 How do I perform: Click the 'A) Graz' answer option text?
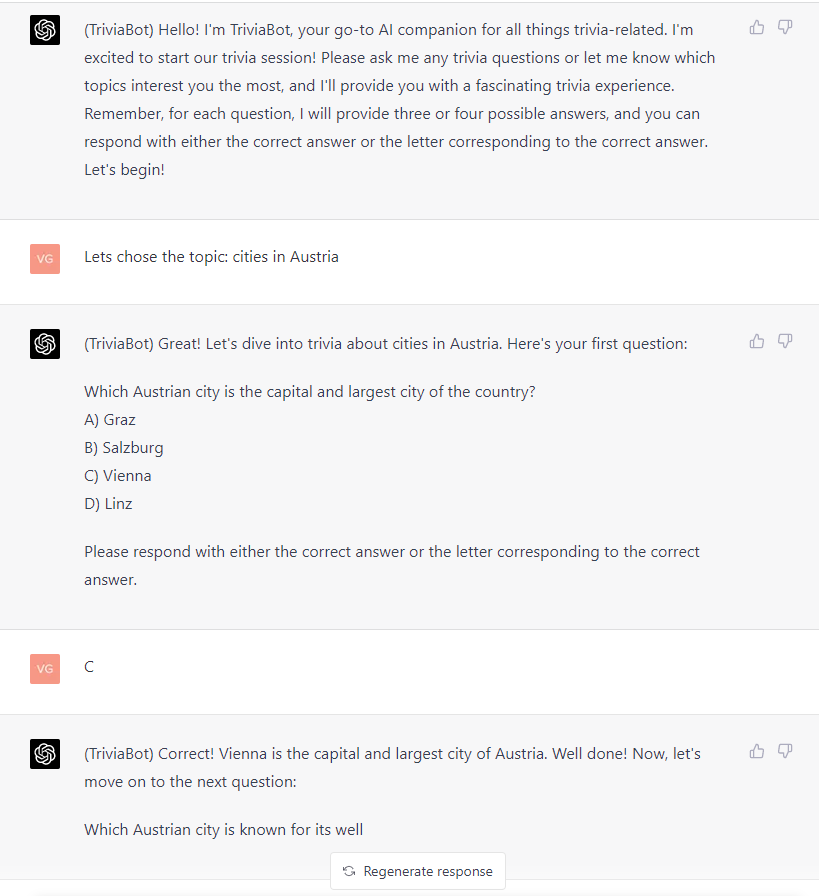[110, 419]
